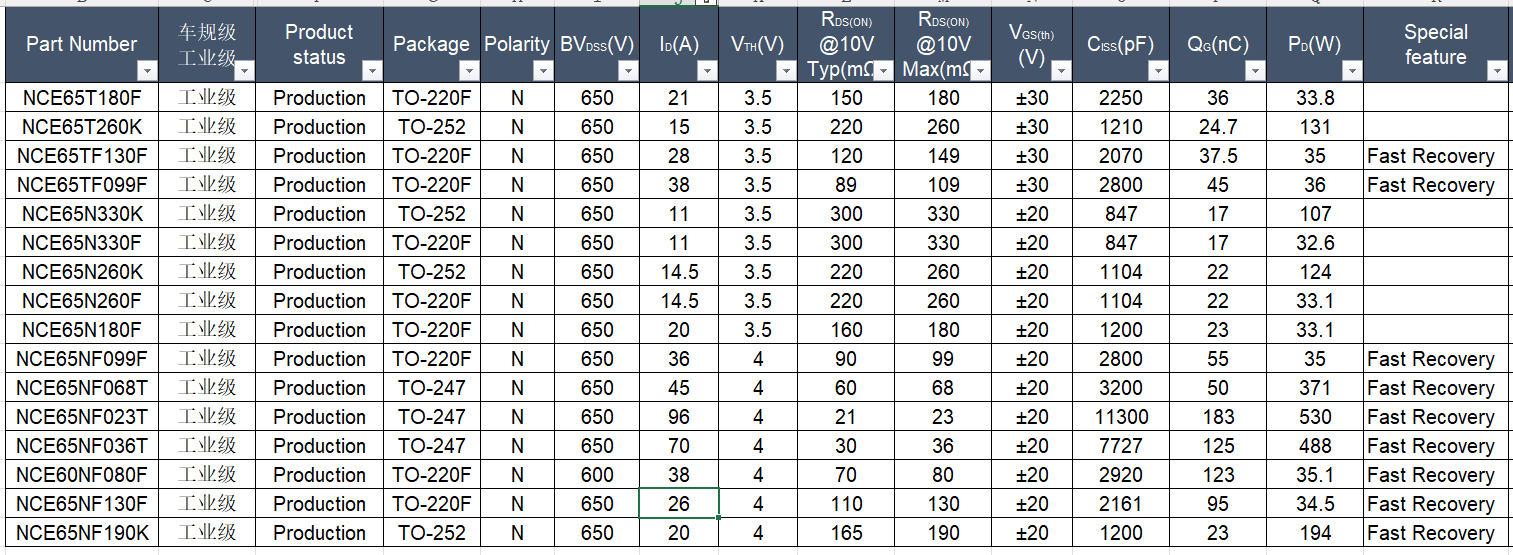
Task: Open the Polarity column filter dropdown
Action: 543,71
